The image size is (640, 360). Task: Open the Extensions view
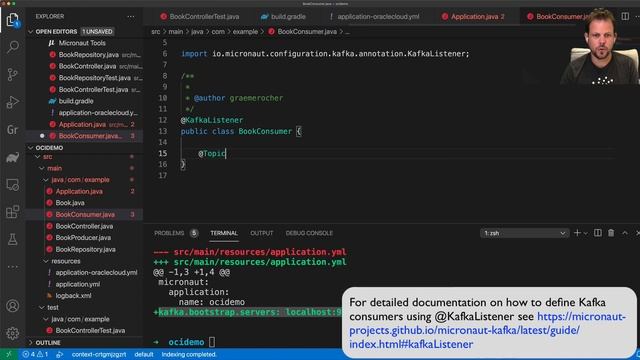point(13,212)
